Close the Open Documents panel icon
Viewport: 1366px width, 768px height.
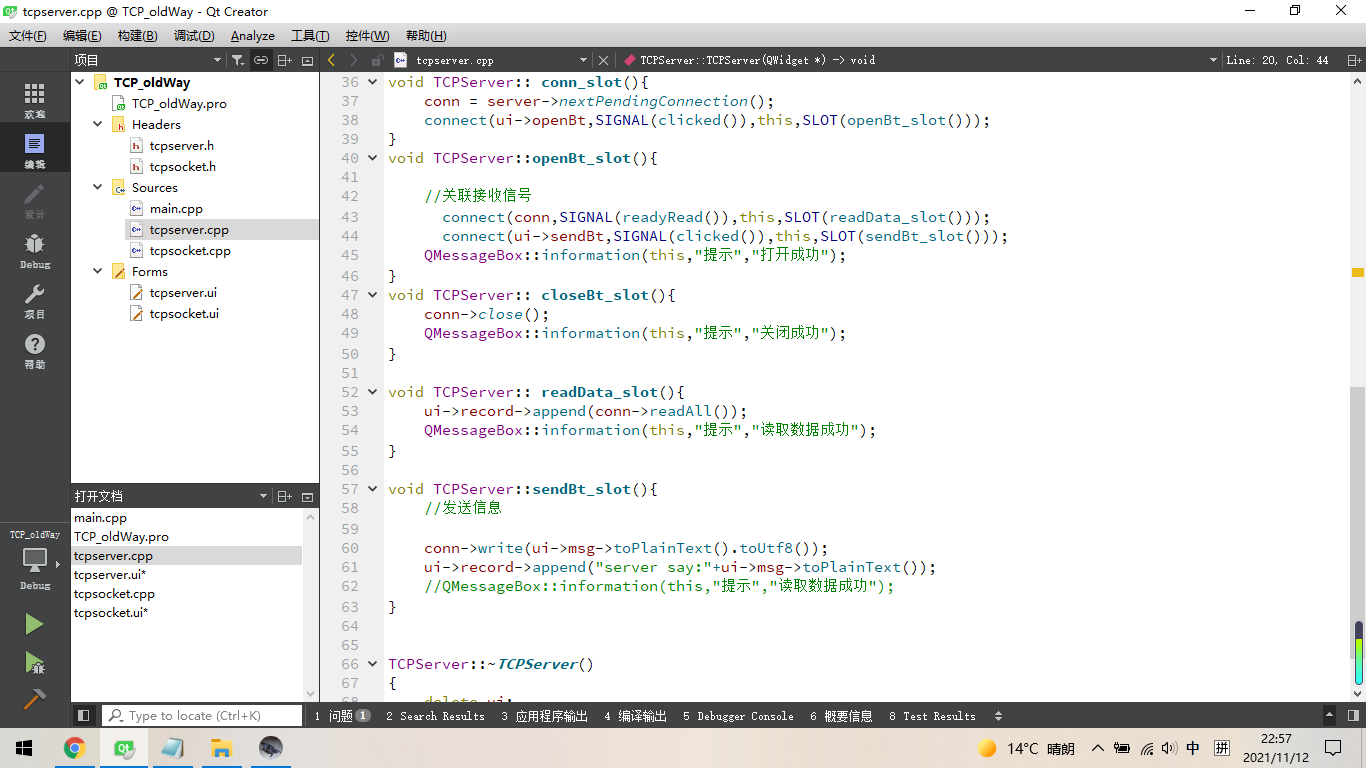(x=307, y=496)
